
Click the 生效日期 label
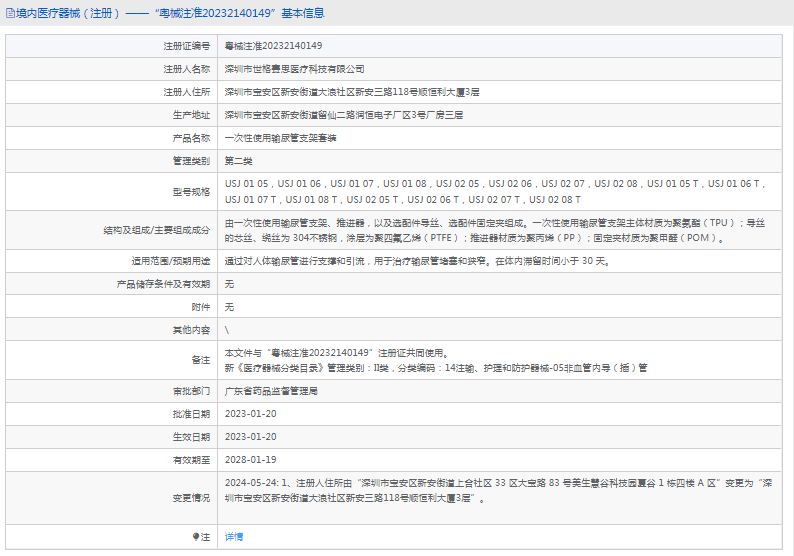tap(191, 437)
